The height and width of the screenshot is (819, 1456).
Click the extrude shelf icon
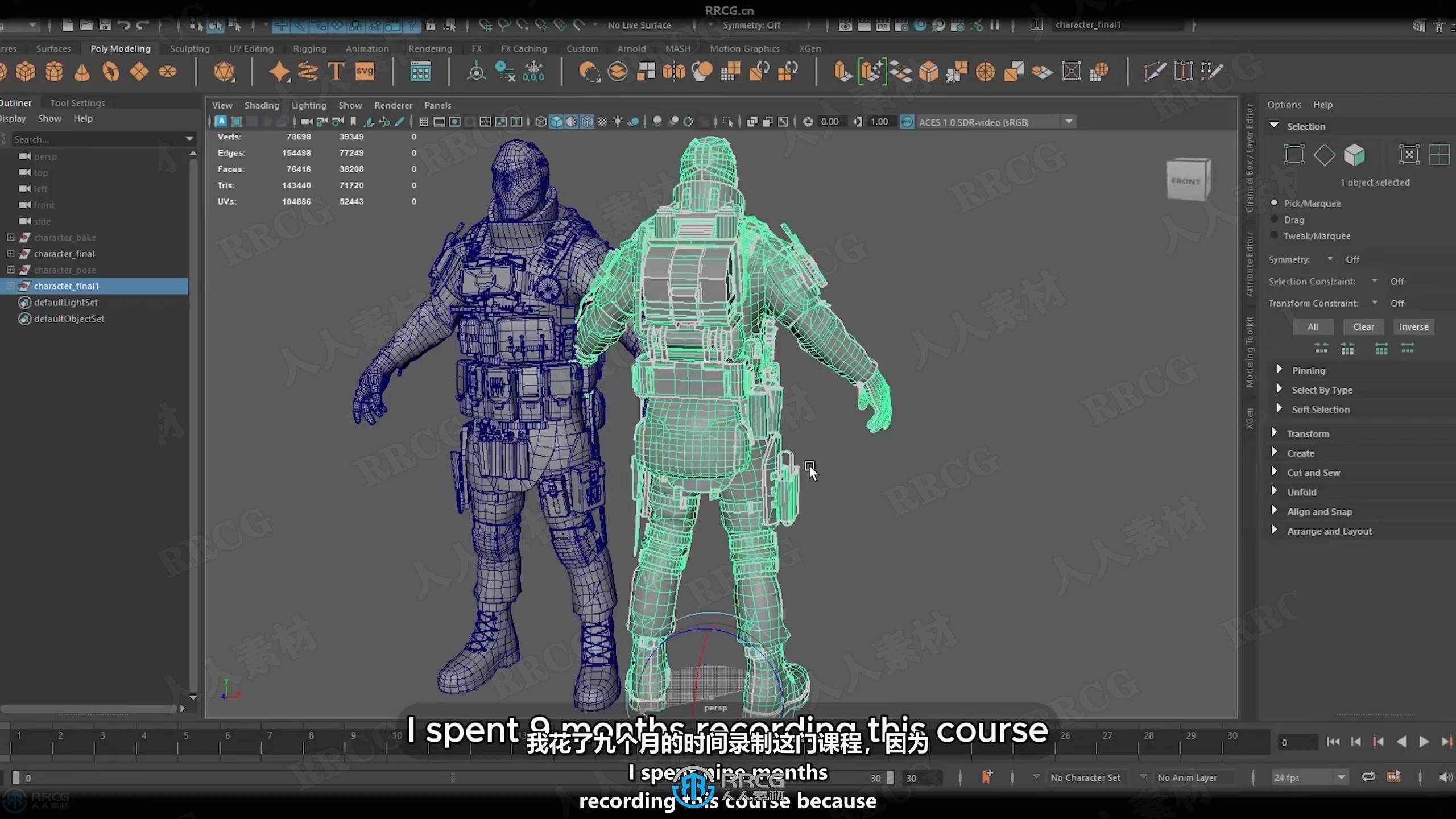click(x=843, y=72)
